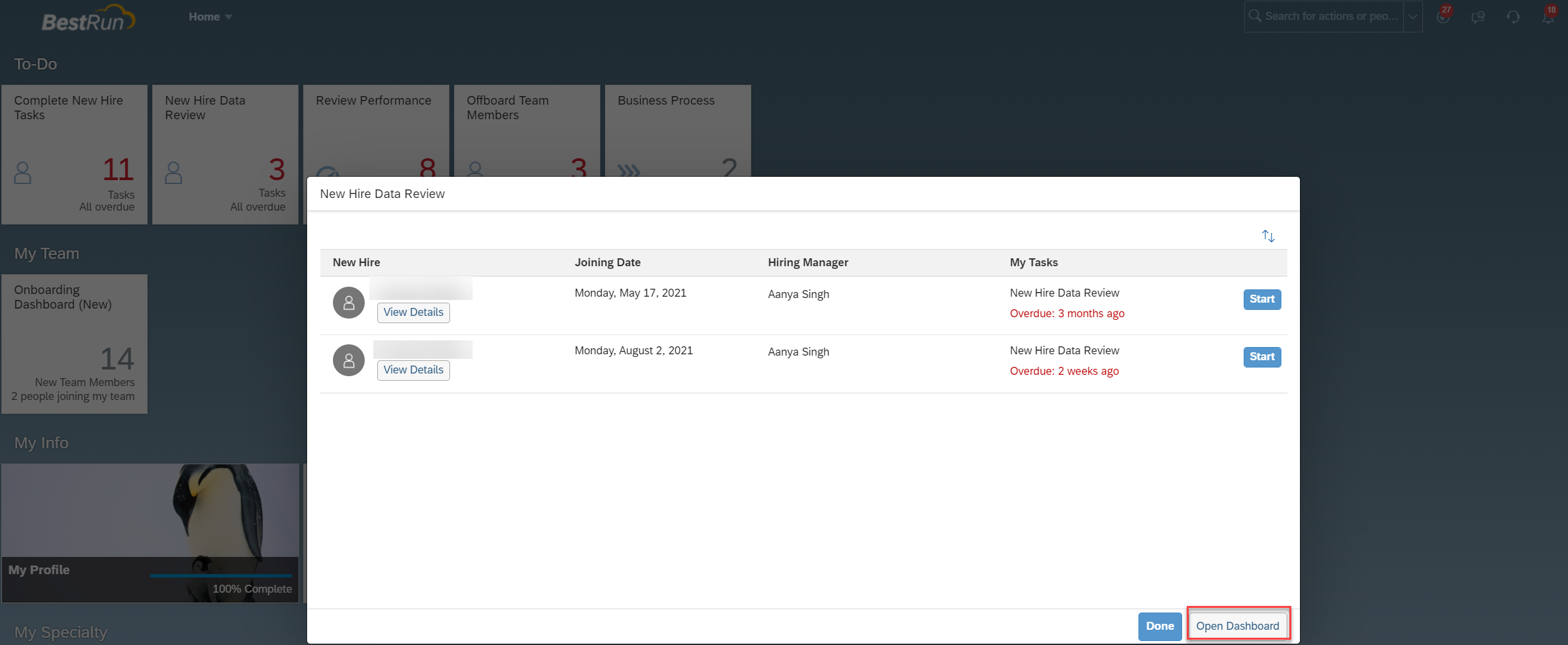Open Complete New Hire Tasks tile

(x=74, y=154)
